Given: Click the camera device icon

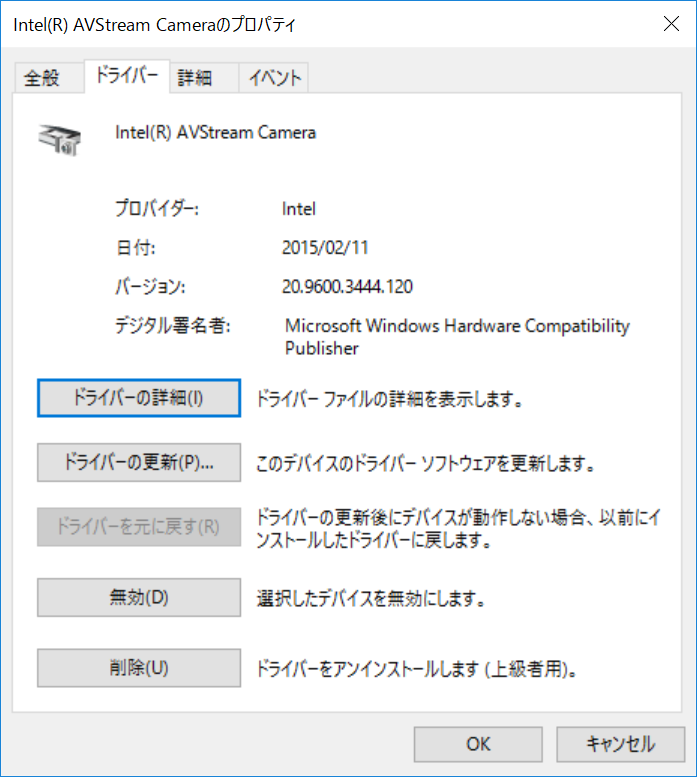Looking at the screenshot, I should (x=59, y=140).
